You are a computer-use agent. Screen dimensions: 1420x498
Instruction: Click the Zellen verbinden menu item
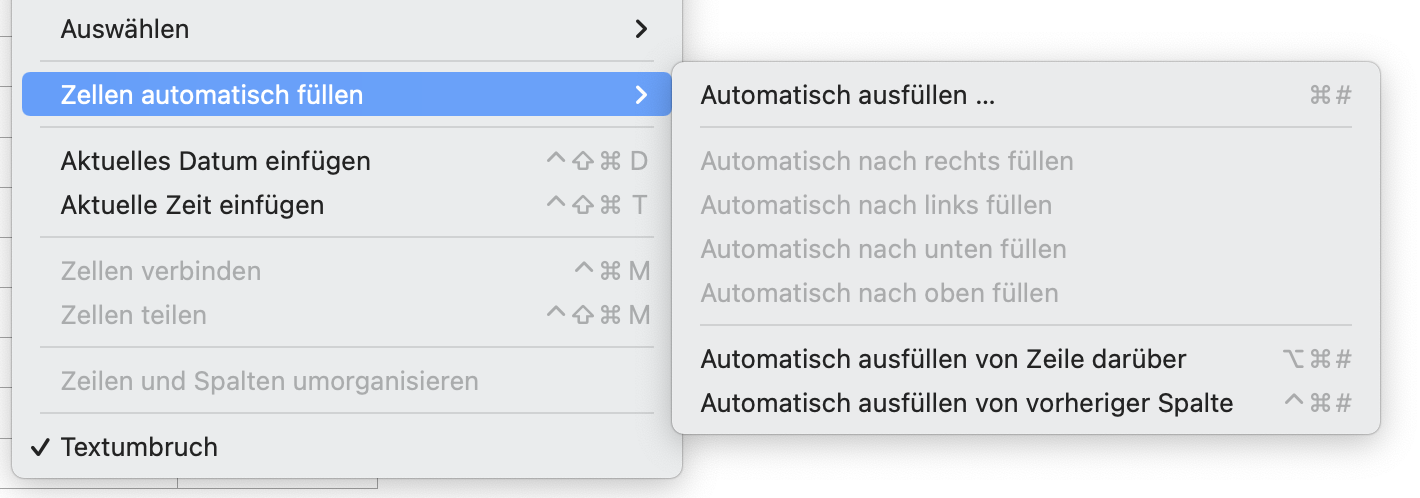pyautogui.click(x=160, y=271)
